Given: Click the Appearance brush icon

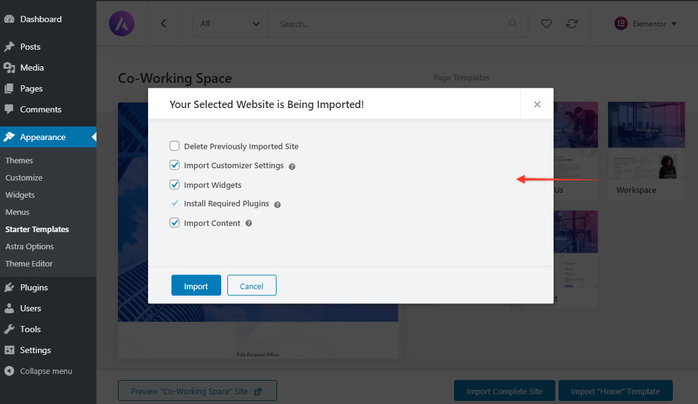Looking at the screenshot, I should pyautogui.click(x=9, y=137).
